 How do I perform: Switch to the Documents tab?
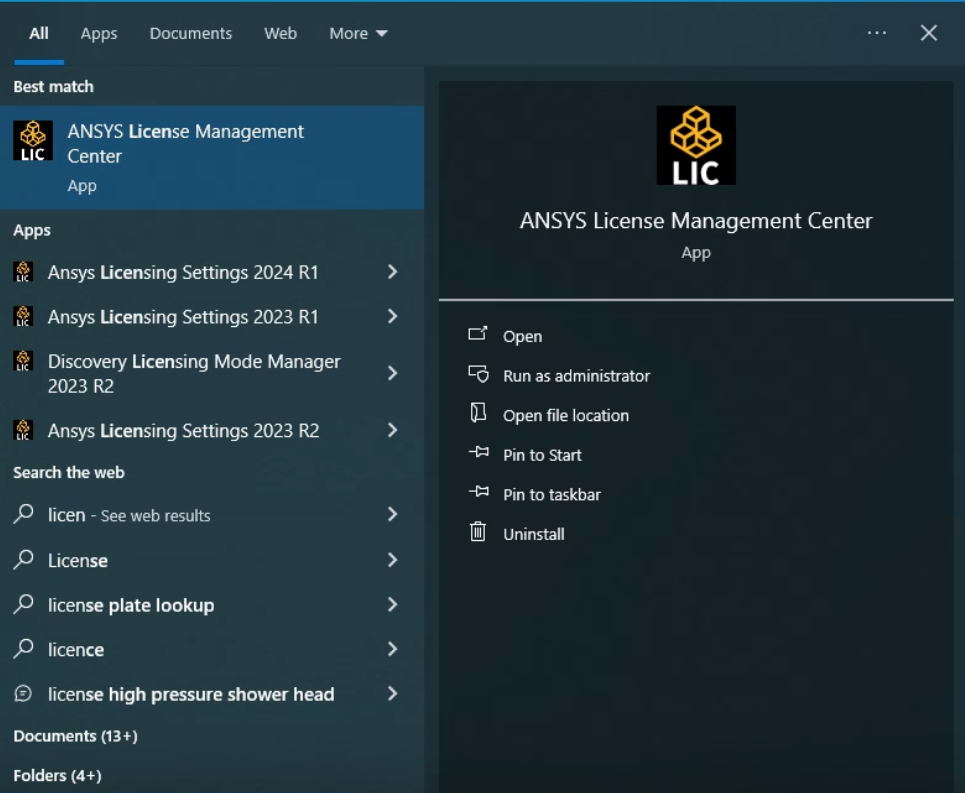point(191,33)
